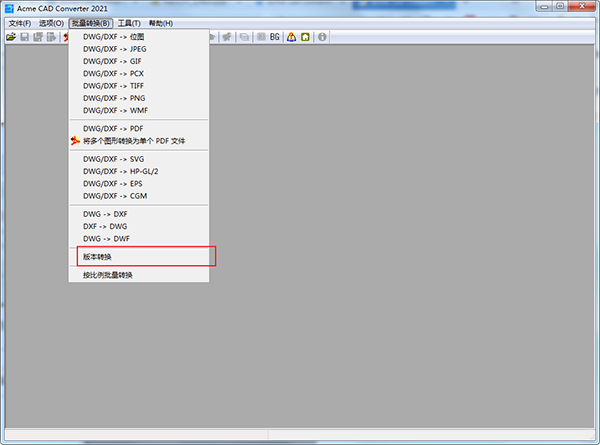The width and height of the screenshot is (600, 445).
Task: Close the Acme CAD Converter window
Action: (582, 7)
